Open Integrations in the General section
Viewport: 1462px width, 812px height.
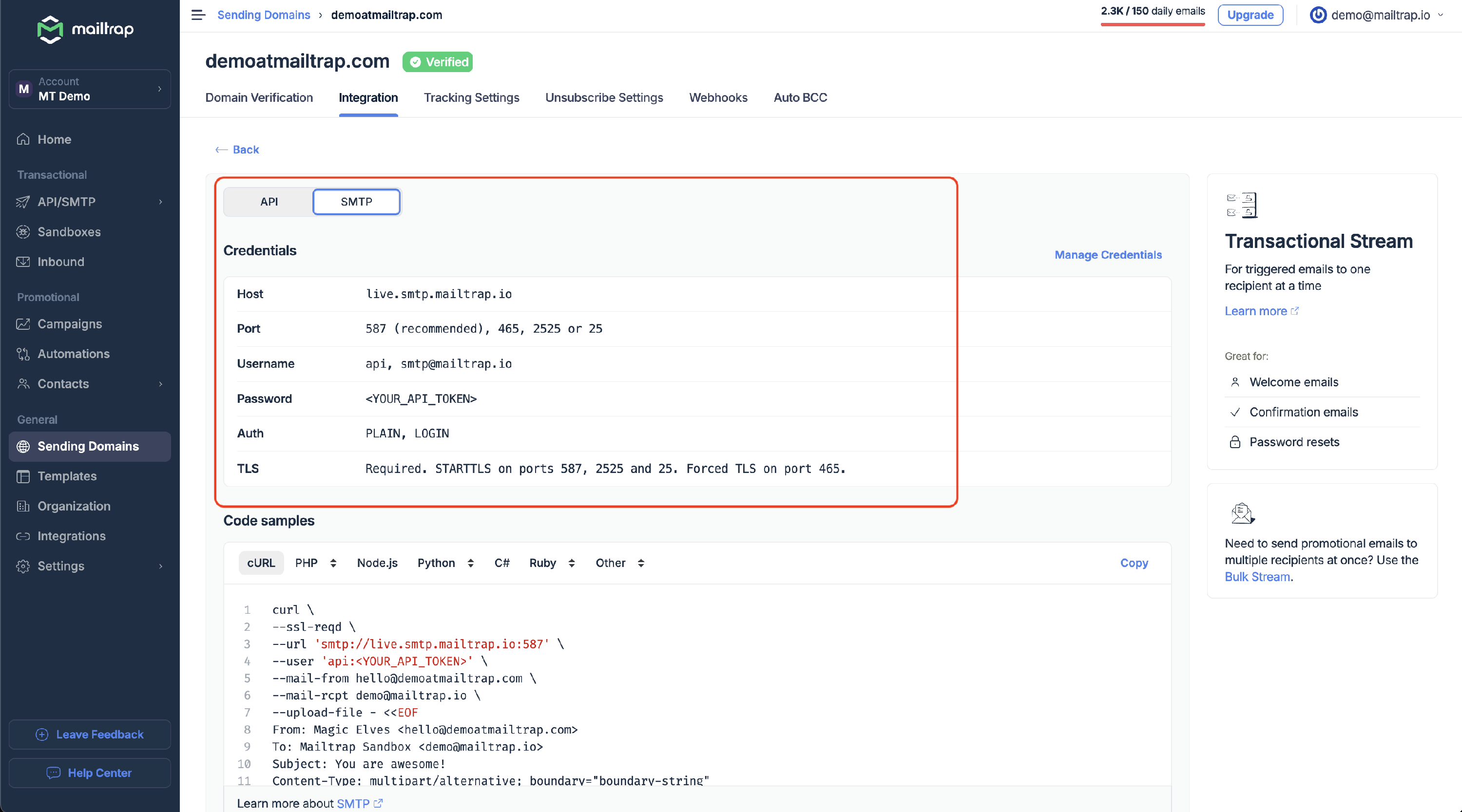click(x=71, y=536)
